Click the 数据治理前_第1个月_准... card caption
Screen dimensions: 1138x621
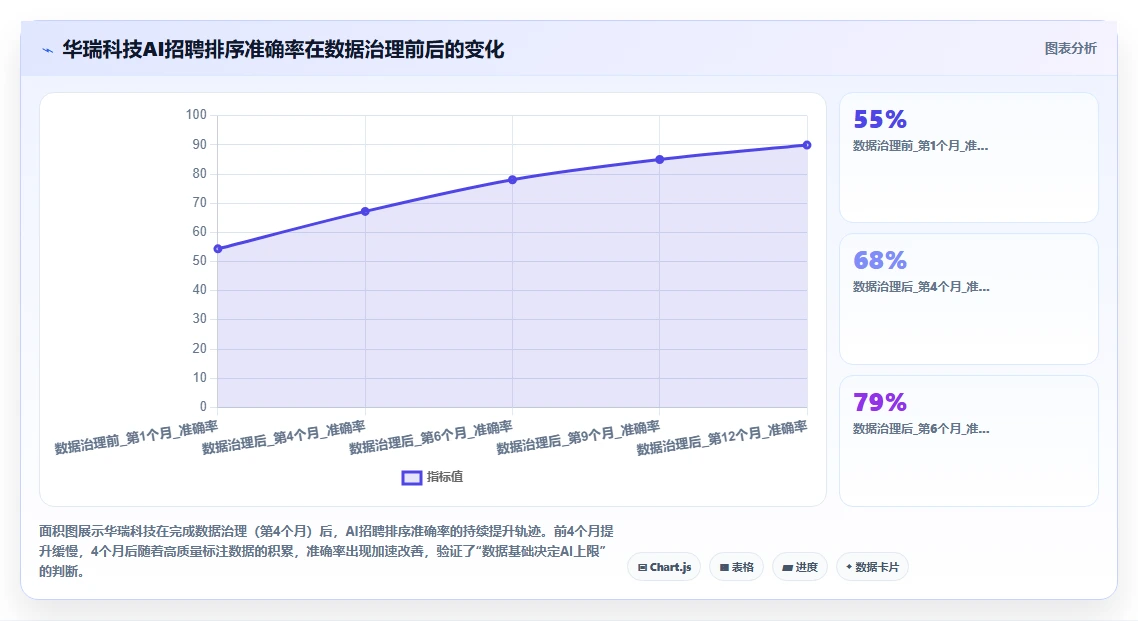920,146
